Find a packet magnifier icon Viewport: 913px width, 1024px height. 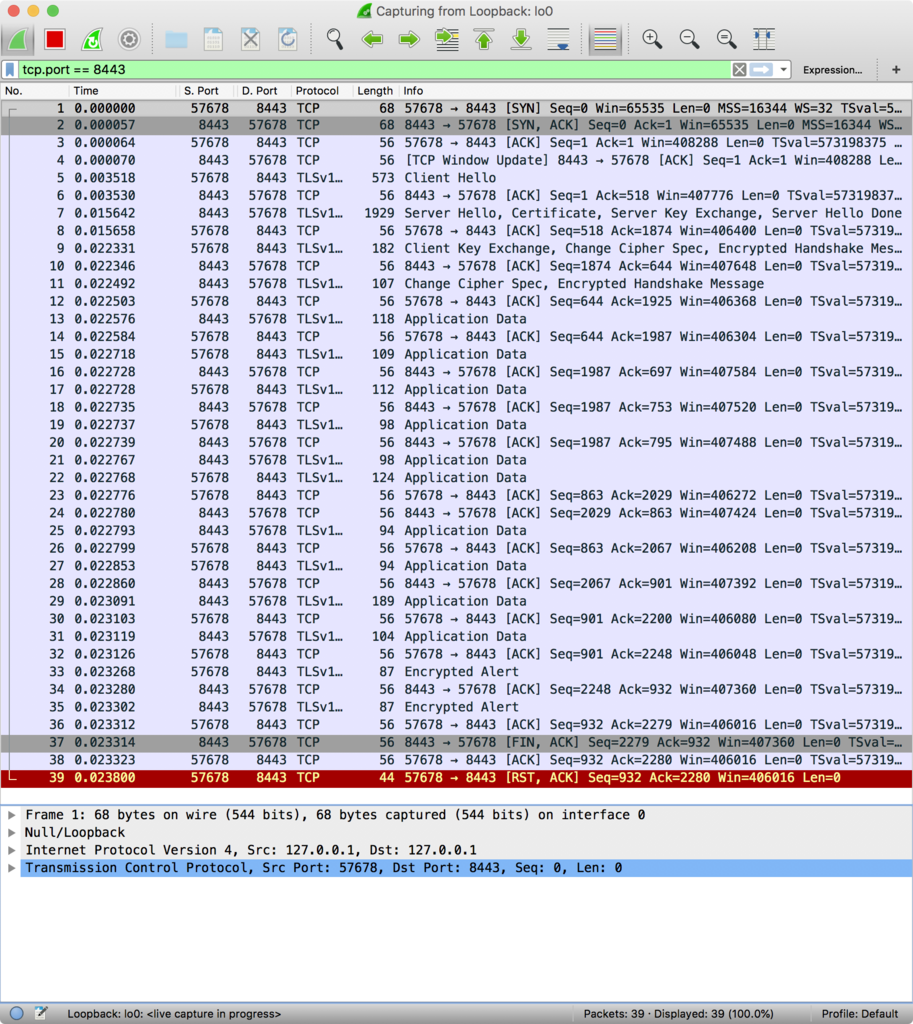(x=334, y=40)
